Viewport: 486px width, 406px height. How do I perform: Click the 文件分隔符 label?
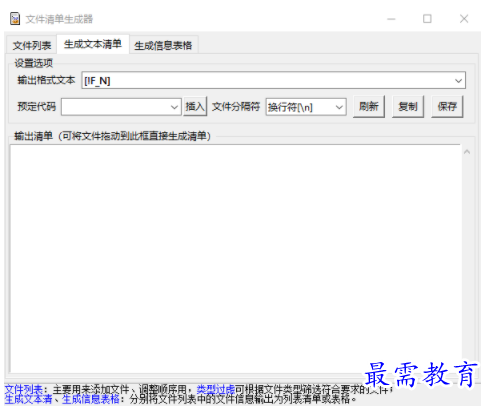click(236, 107)
